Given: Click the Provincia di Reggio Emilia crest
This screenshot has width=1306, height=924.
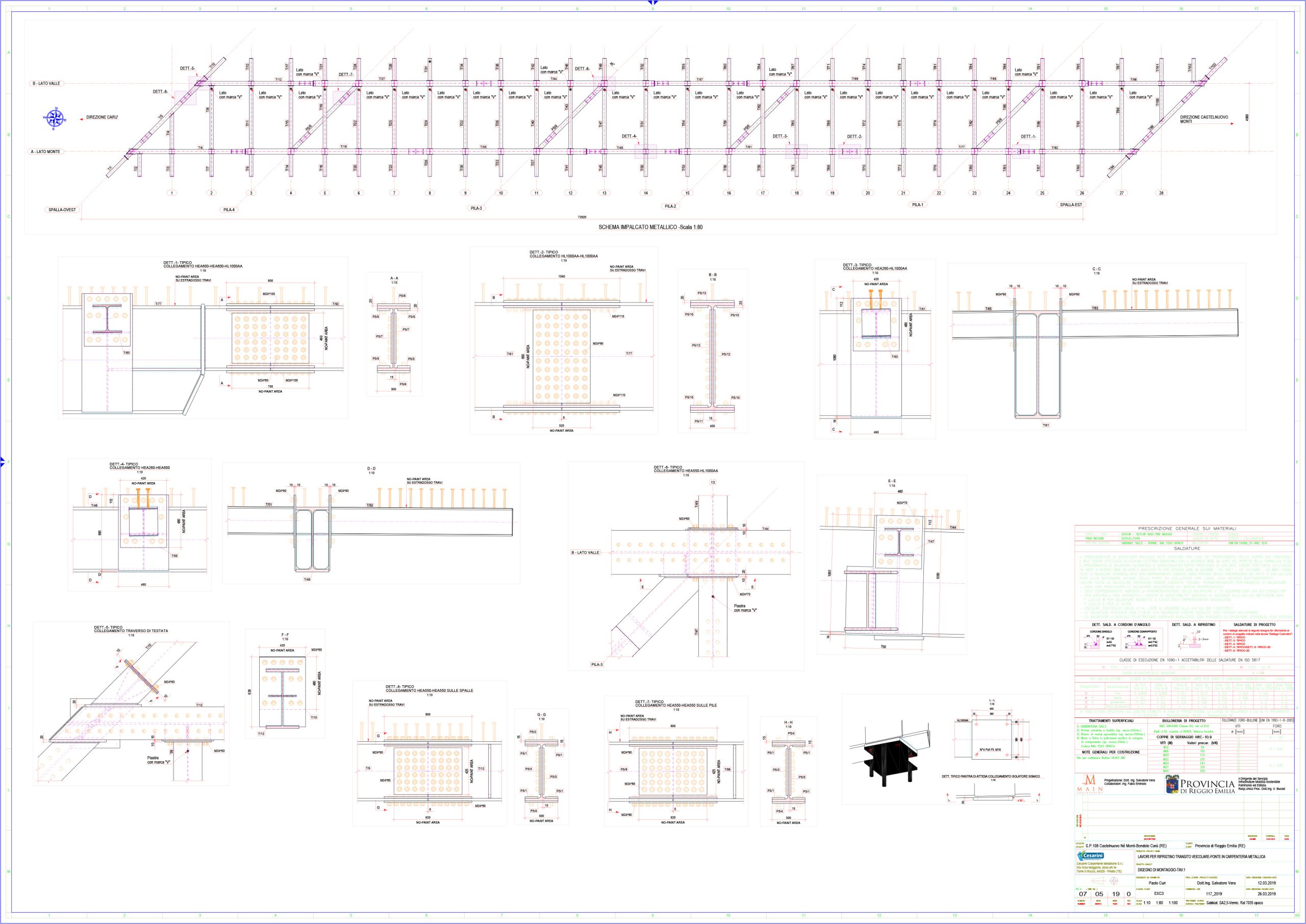Looking at the screenshot, I should coord(1172,784).
